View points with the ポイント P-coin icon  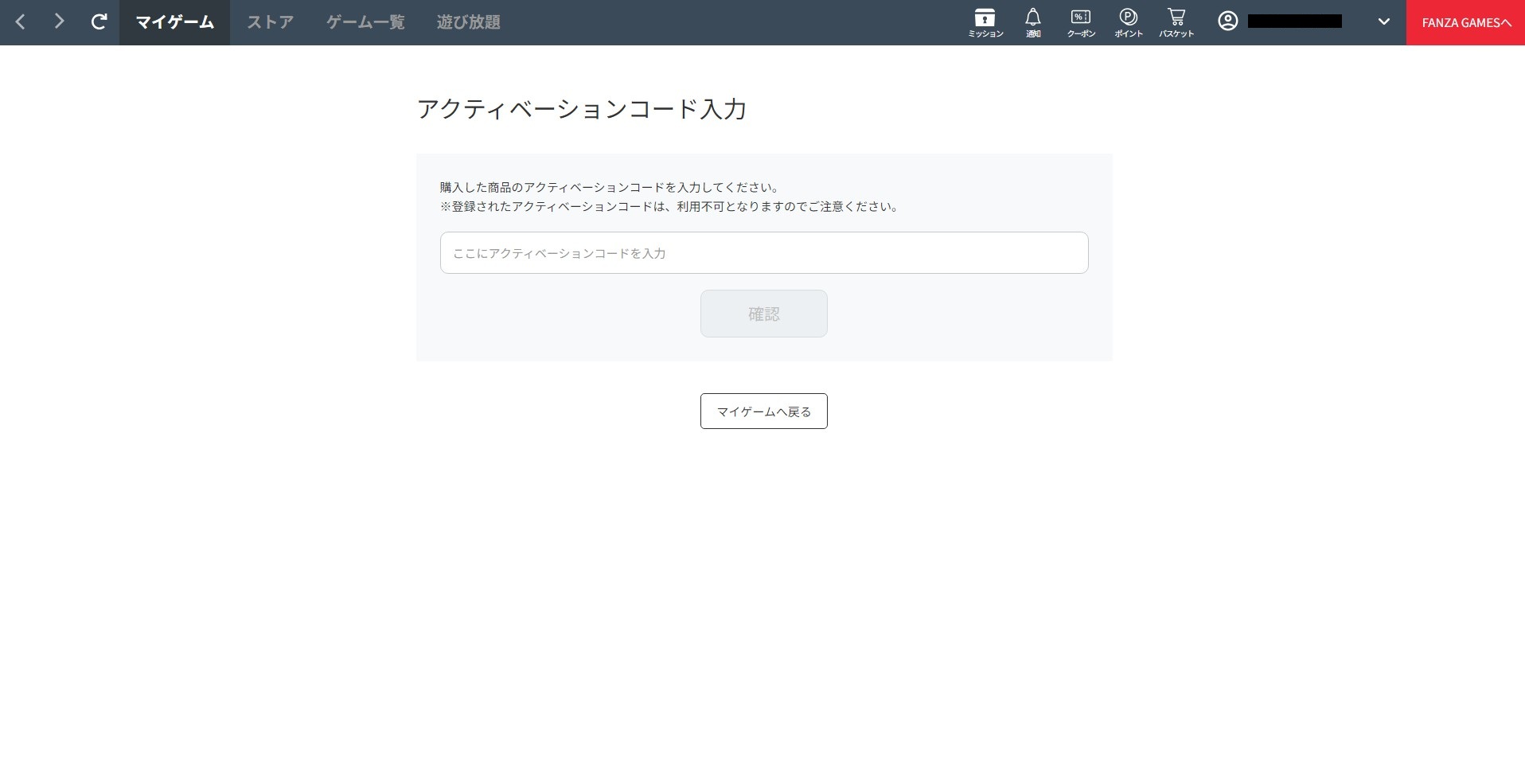click(x=1128, y=21)
